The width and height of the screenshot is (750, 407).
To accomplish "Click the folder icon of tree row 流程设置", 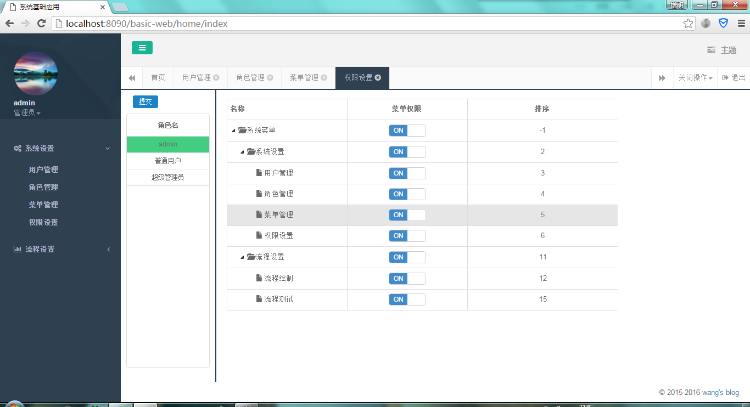I will (x=251, y=257).
